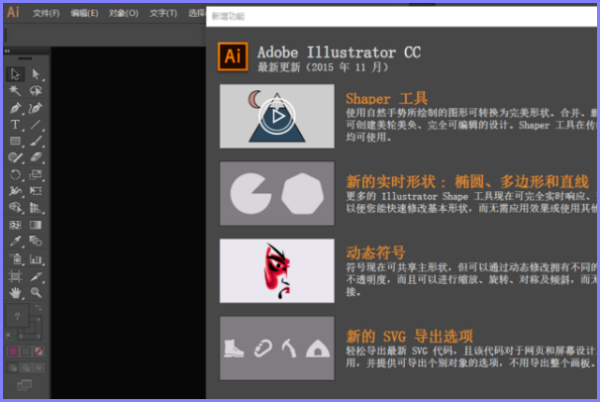Click the Stroke box behind Fill
This screenshot has height=402, width=600.
(x=36, y=332)
